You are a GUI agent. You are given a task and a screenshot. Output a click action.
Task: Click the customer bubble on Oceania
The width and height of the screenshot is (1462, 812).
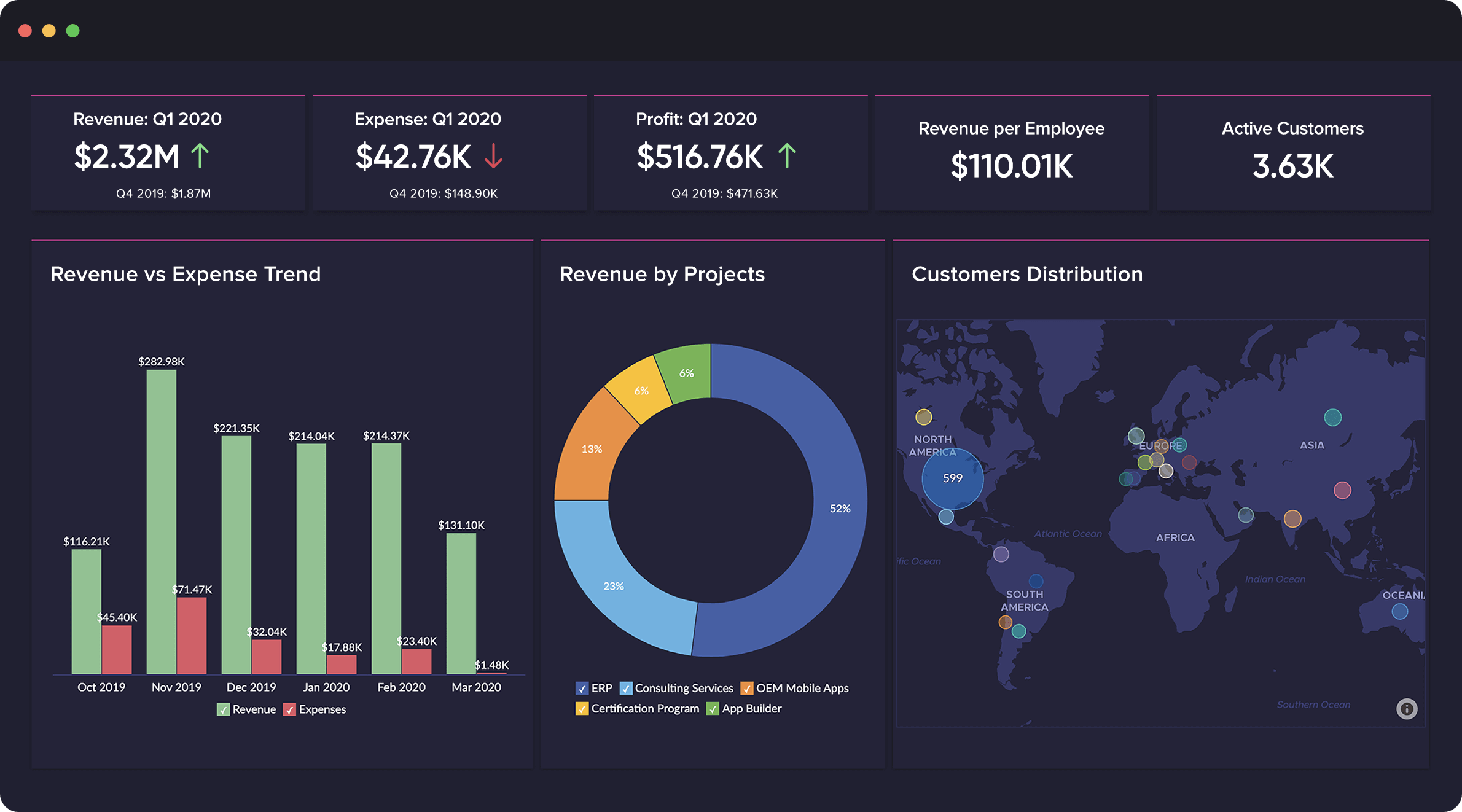click(x=1401, y=611)
